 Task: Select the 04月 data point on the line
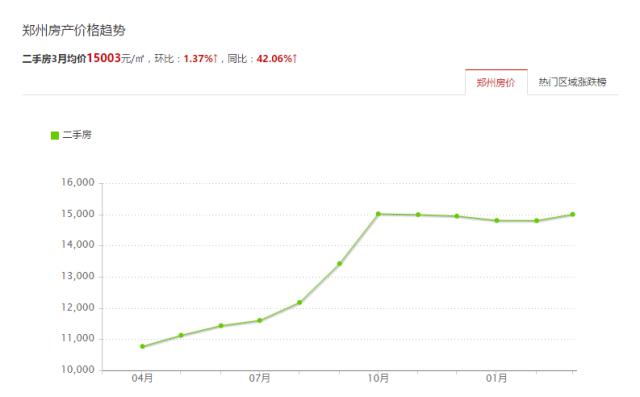(142, 346)
